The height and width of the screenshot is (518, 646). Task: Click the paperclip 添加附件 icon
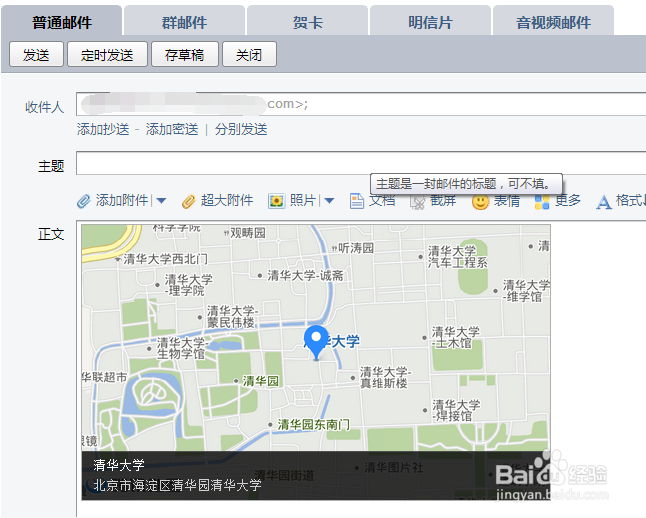pyautogui.click(x=84, y=201)
